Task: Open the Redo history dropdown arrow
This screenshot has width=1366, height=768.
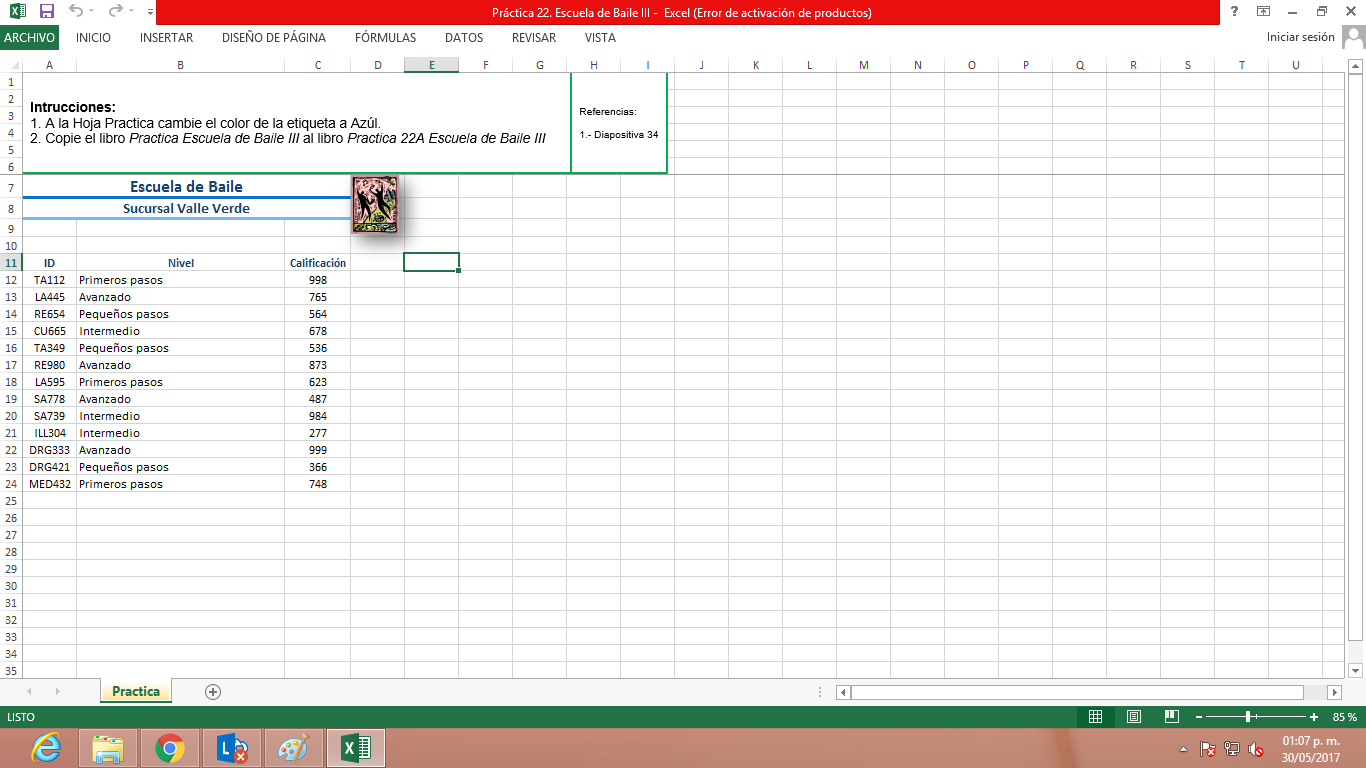Action: coord(131,12)
